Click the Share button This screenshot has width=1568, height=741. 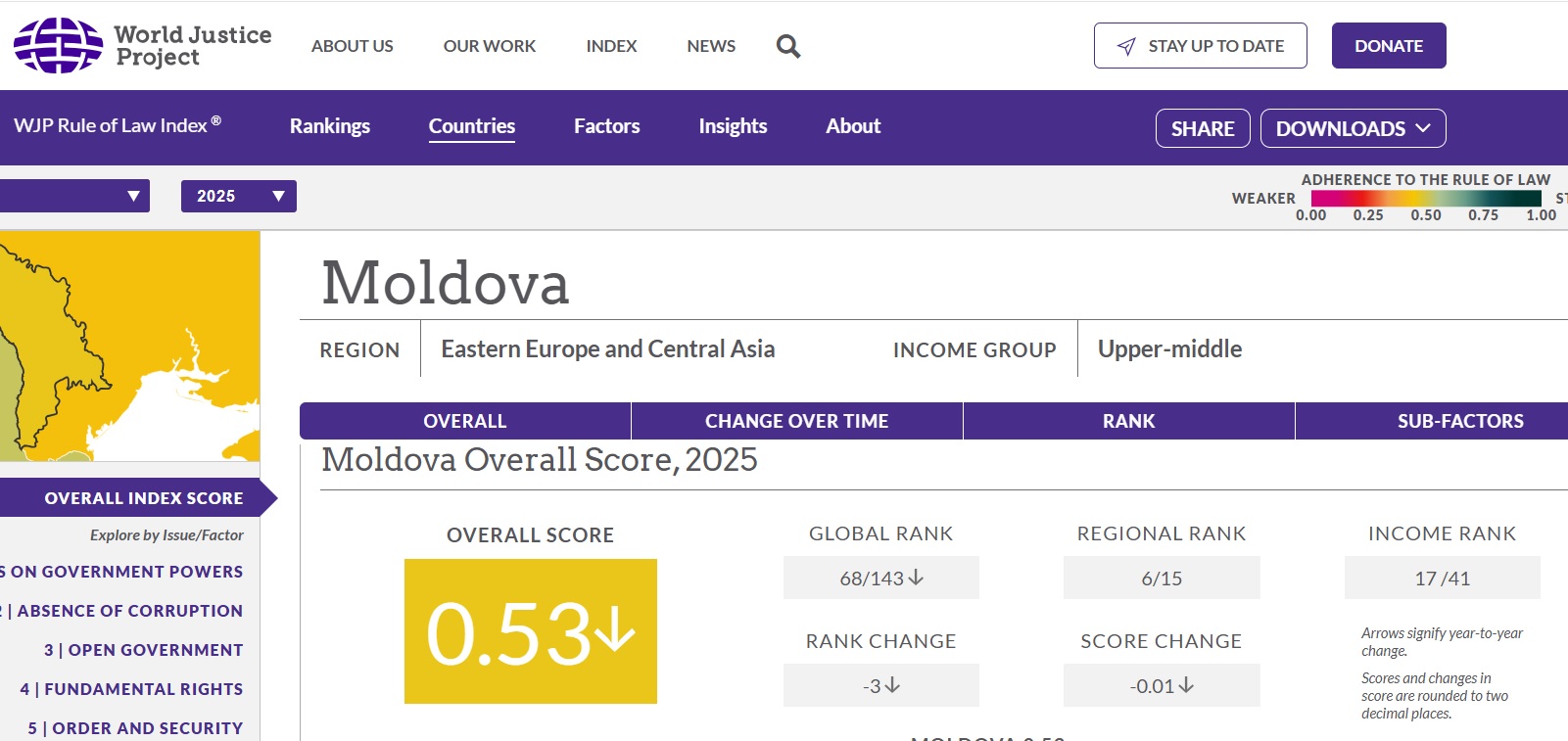coord(1202,128)
